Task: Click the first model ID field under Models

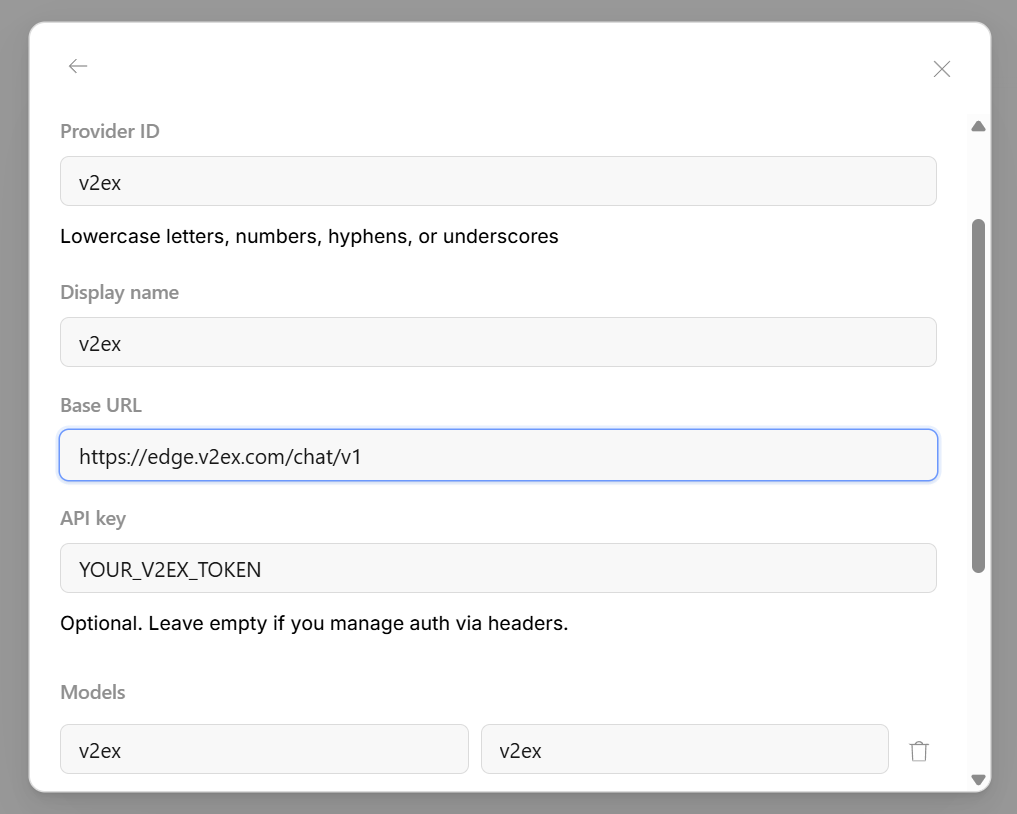Action: coord(264,749)
